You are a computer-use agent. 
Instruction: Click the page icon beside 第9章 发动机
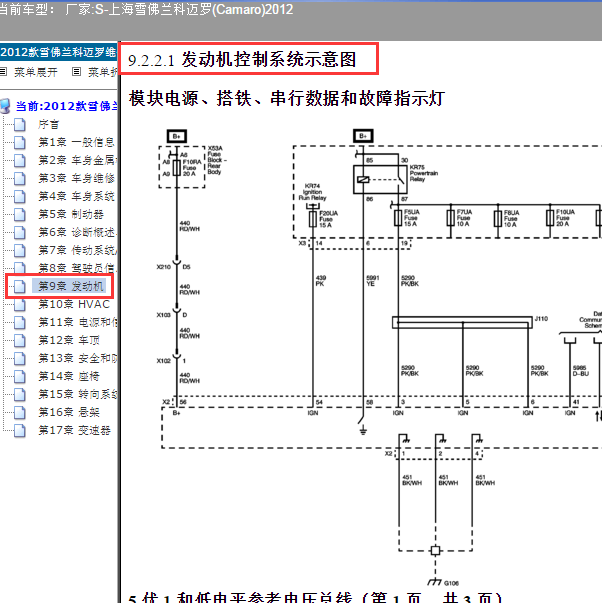click(20, 287)
